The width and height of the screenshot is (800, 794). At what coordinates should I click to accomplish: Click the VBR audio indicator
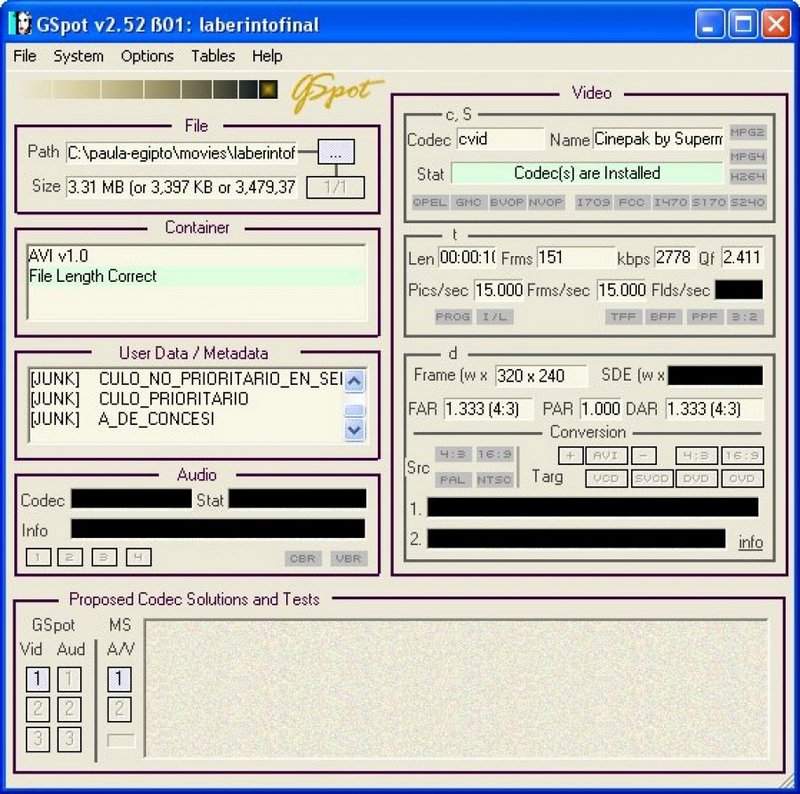[x=348, y=559]
